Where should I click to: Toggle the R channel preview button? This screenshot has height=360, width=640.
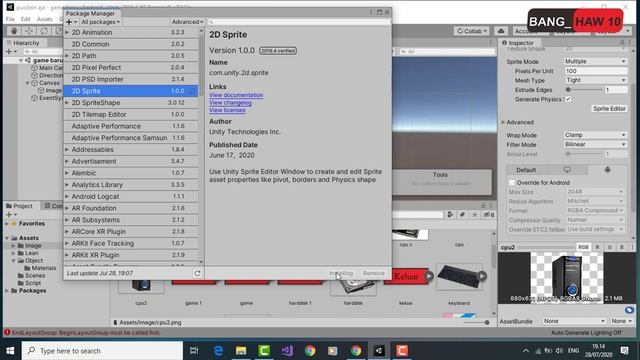598,247
